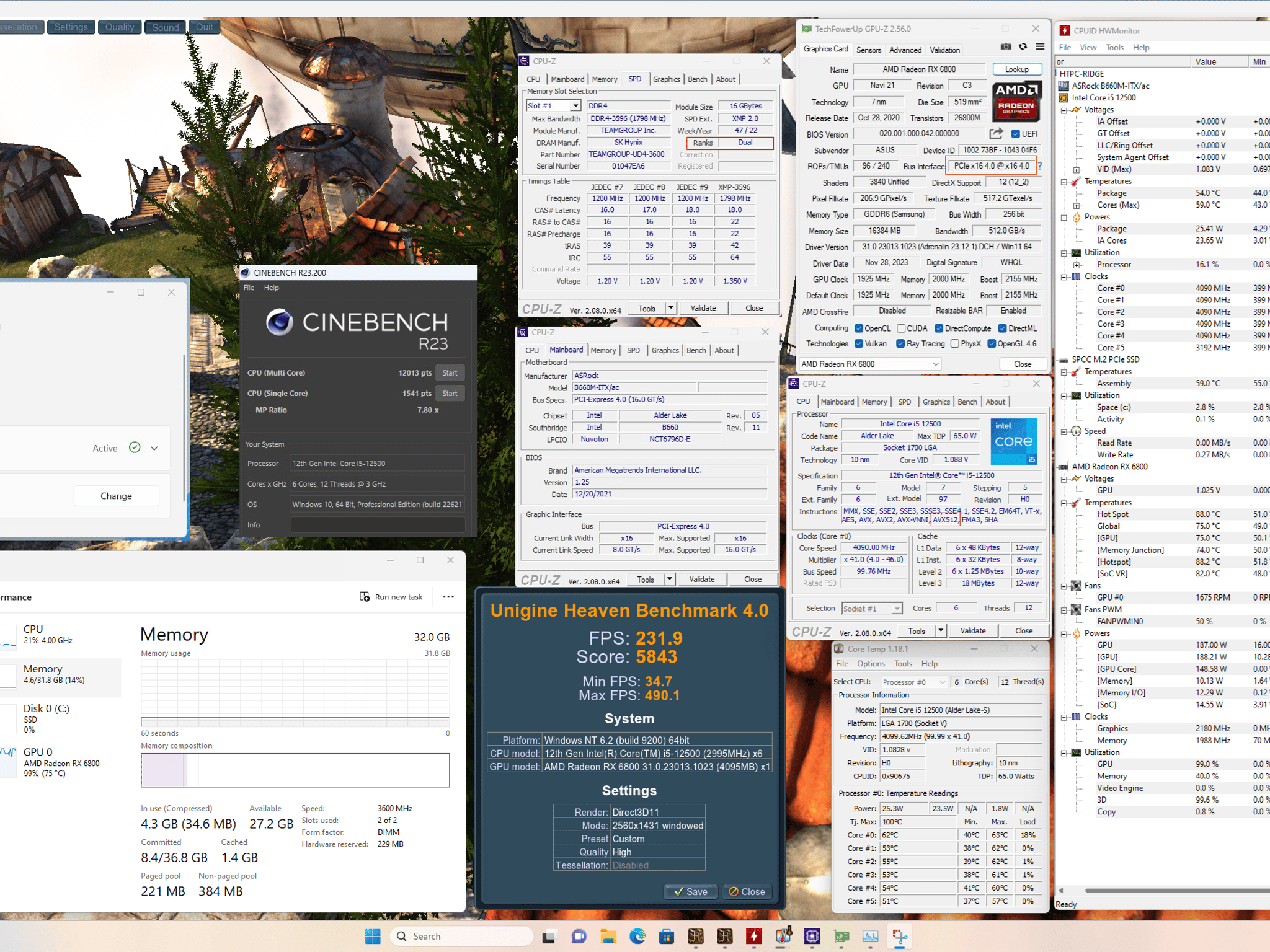Click the Change button

116,496
